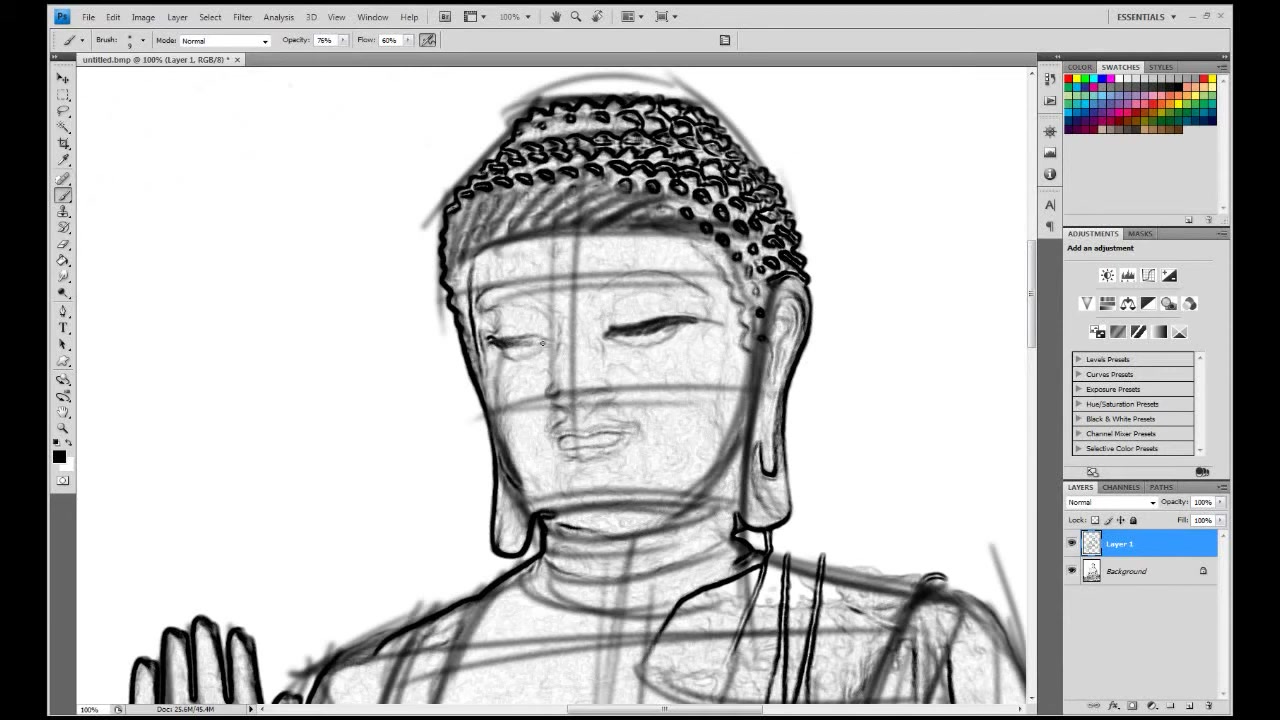Open the Layer menu
The width and height of the screenshot is (1280, 720).
[x=177, y=17]
